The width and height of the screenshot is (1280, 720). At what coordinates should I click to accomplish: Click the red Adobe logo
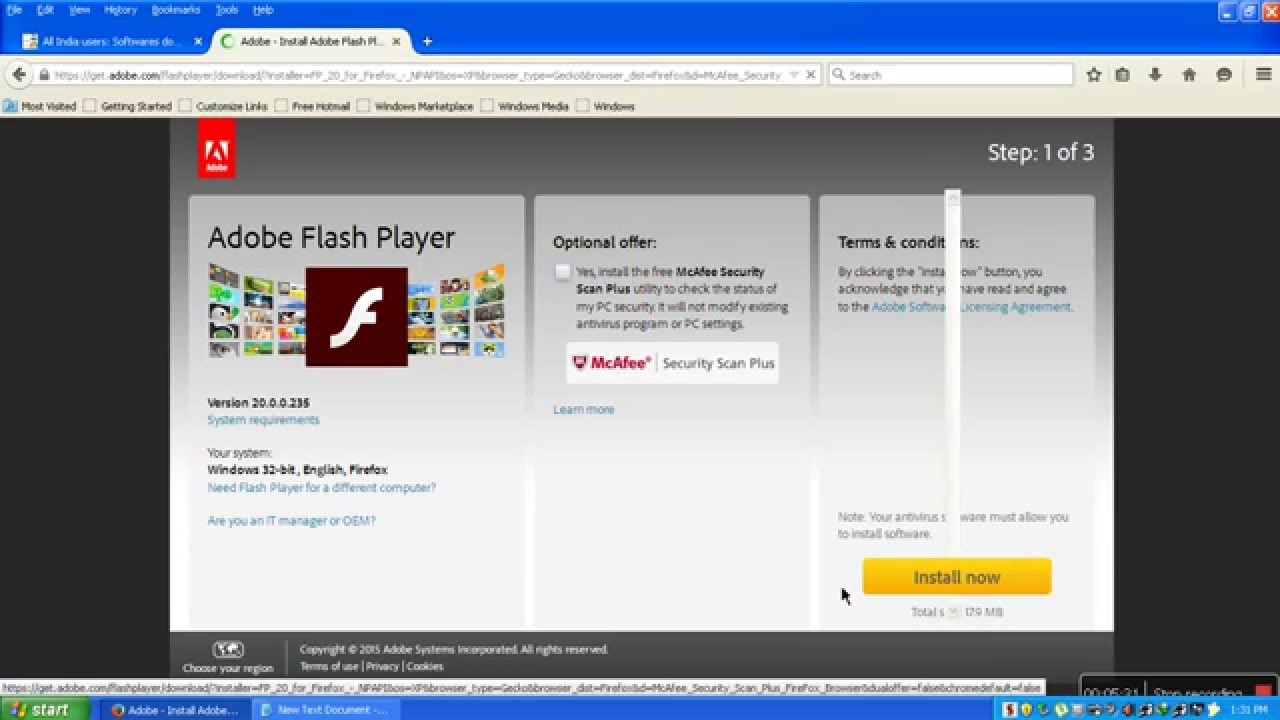(216, 148)
